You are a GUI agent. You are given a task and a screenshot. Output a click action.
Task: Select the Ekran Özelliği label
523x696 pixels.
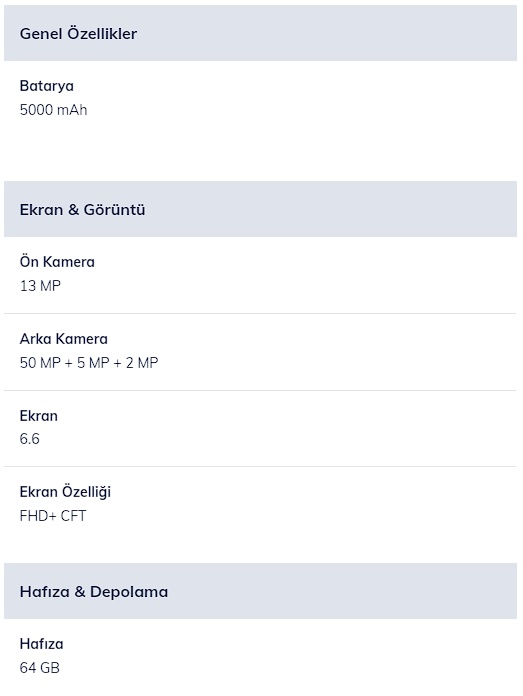click(65, 492)
